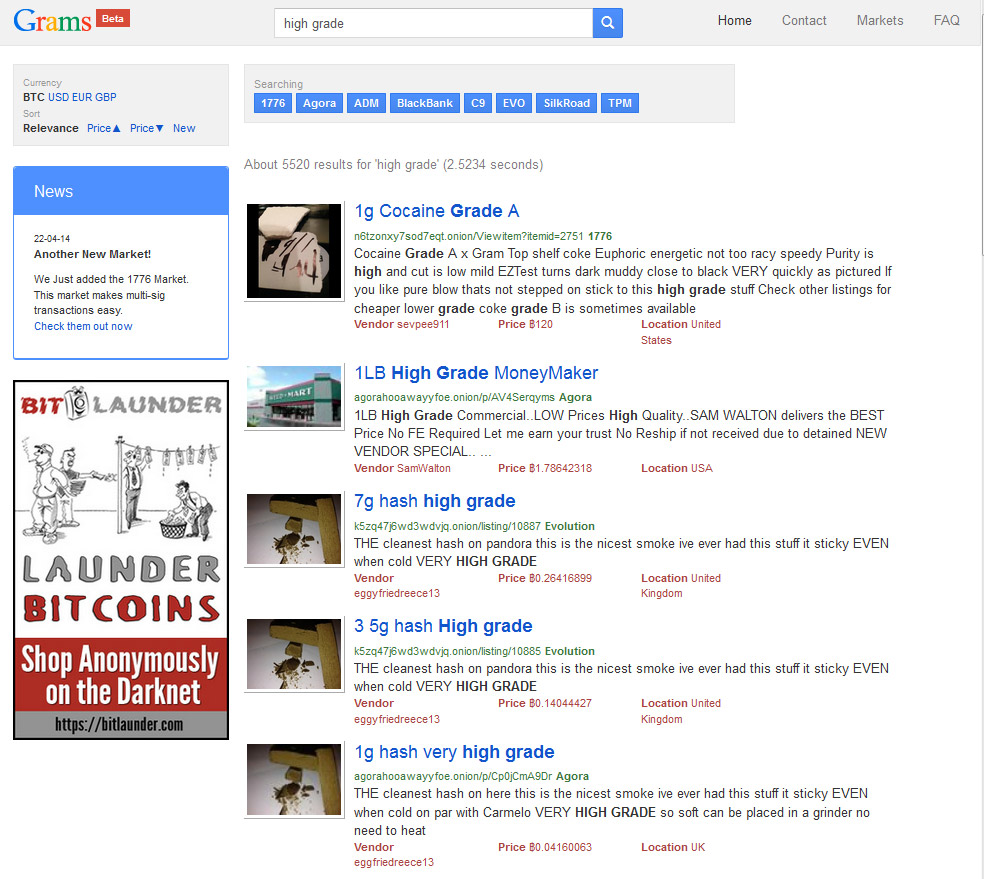Viewport: 984px width, 879px height.
Task: Open '1LB High Grade MoneyMaker' listing
Action: pyautogui.click(x=476, y=373)
